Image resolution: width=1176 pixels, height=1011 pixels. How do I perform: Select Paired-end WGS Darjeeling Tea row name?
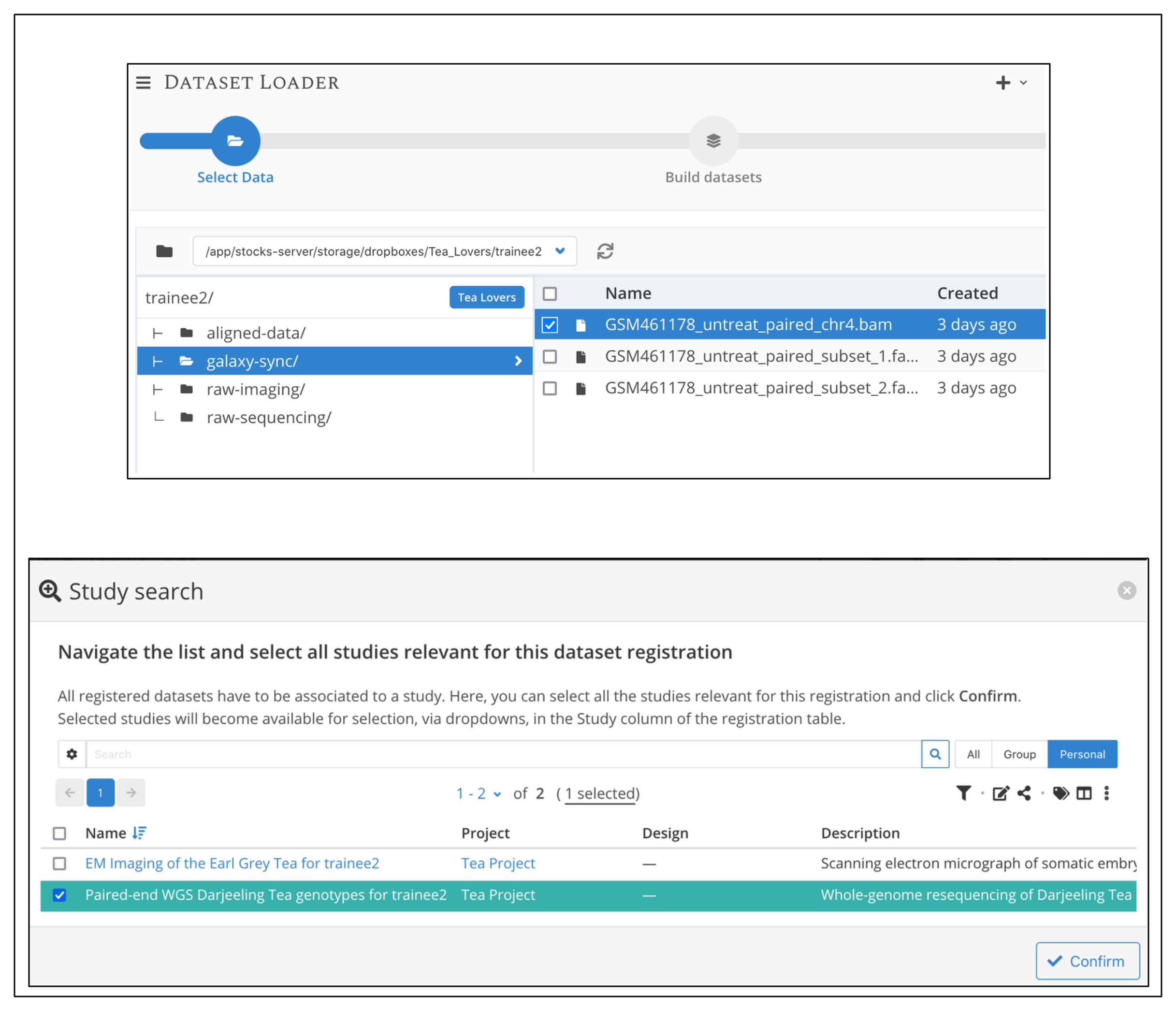(x=266, y=895)
